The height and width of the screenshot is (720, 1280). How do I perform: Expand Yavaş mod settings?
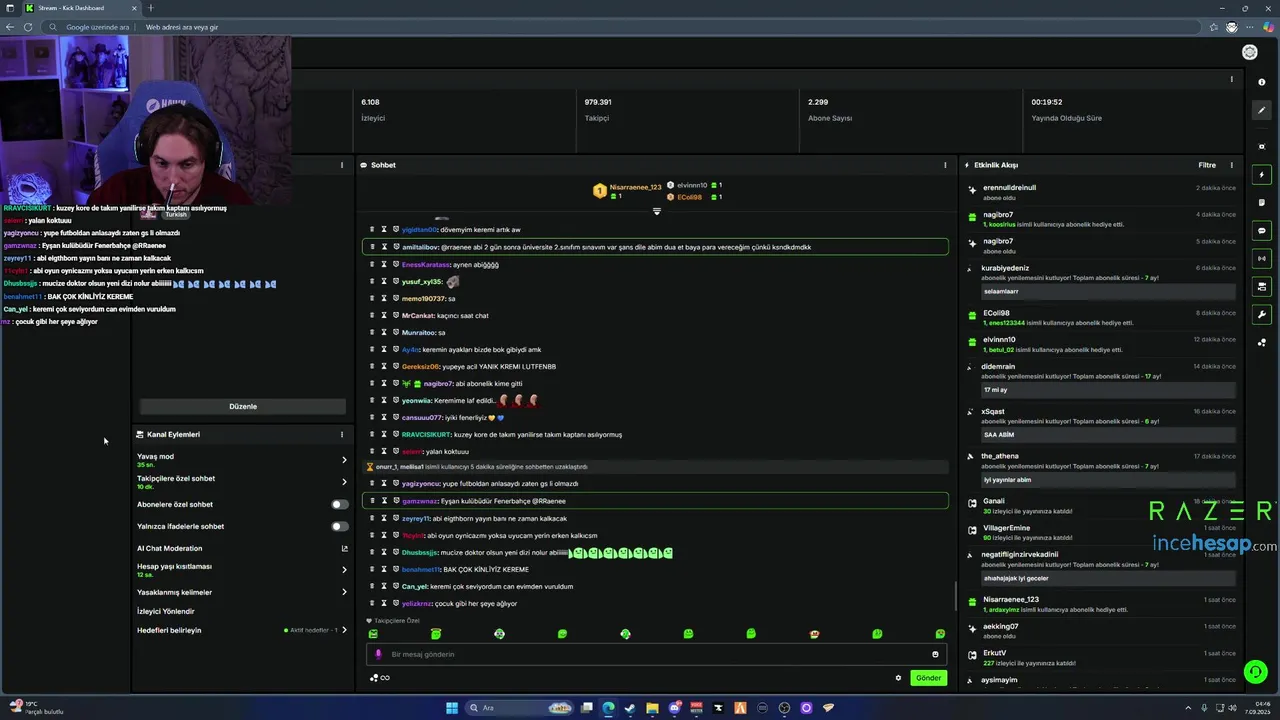344,460
